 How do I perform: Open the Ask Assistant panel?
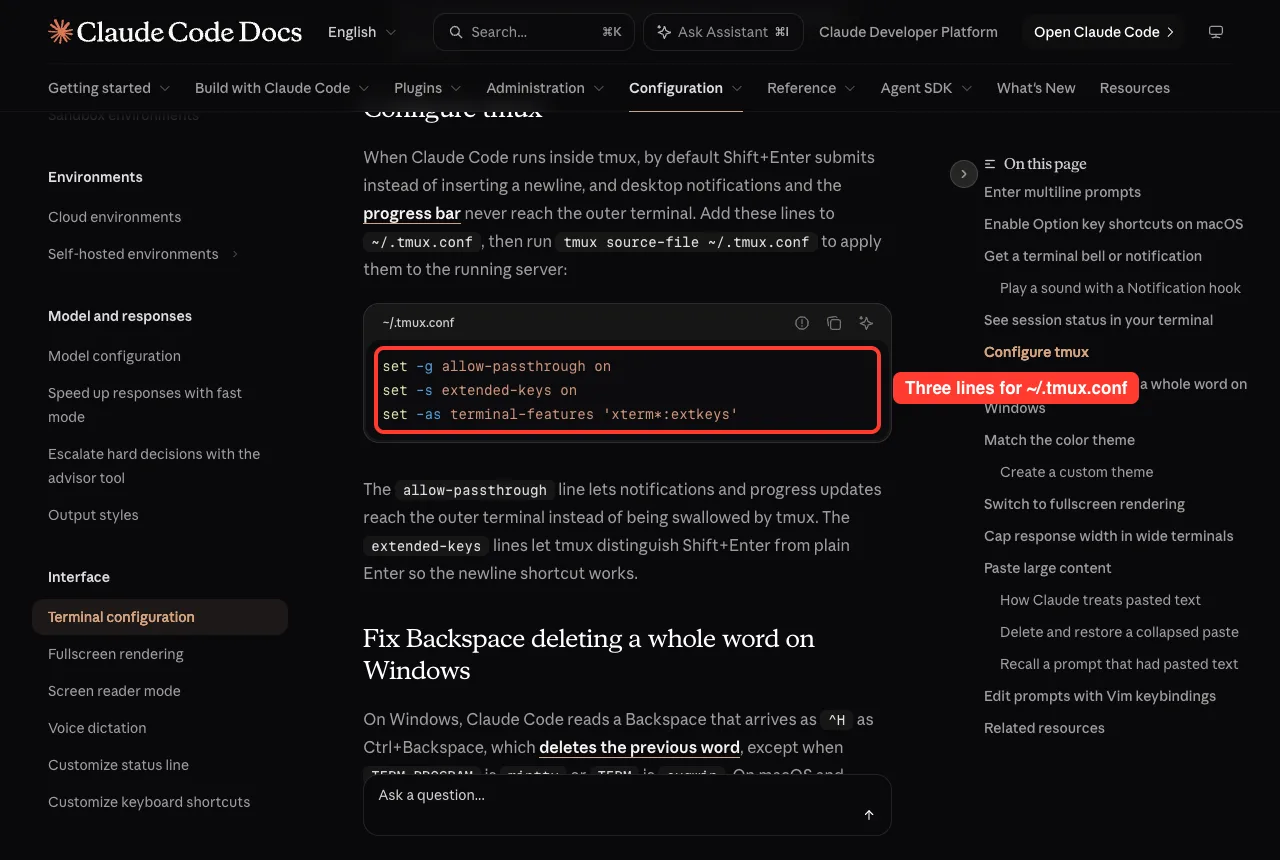[723, 32]
